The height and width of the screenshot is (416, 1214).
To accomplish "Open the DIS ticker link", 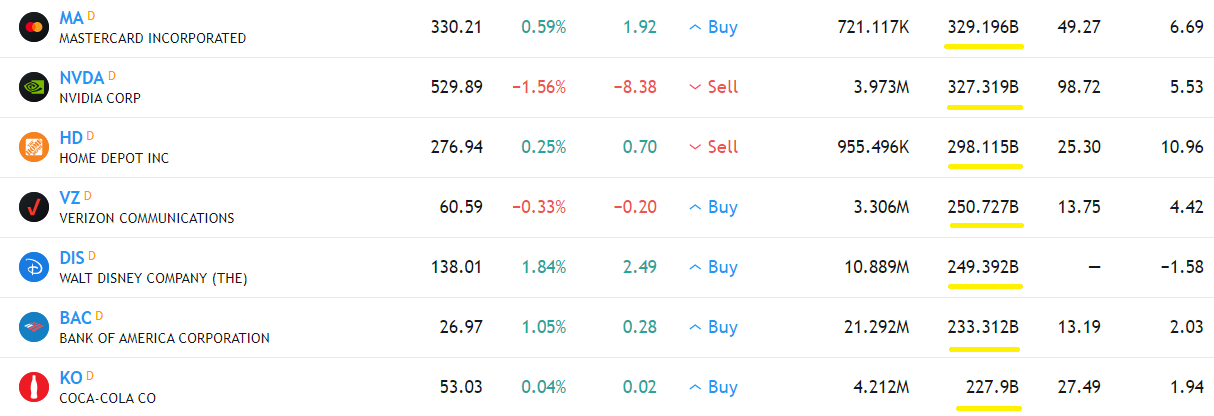I will (x=73, y=258).
